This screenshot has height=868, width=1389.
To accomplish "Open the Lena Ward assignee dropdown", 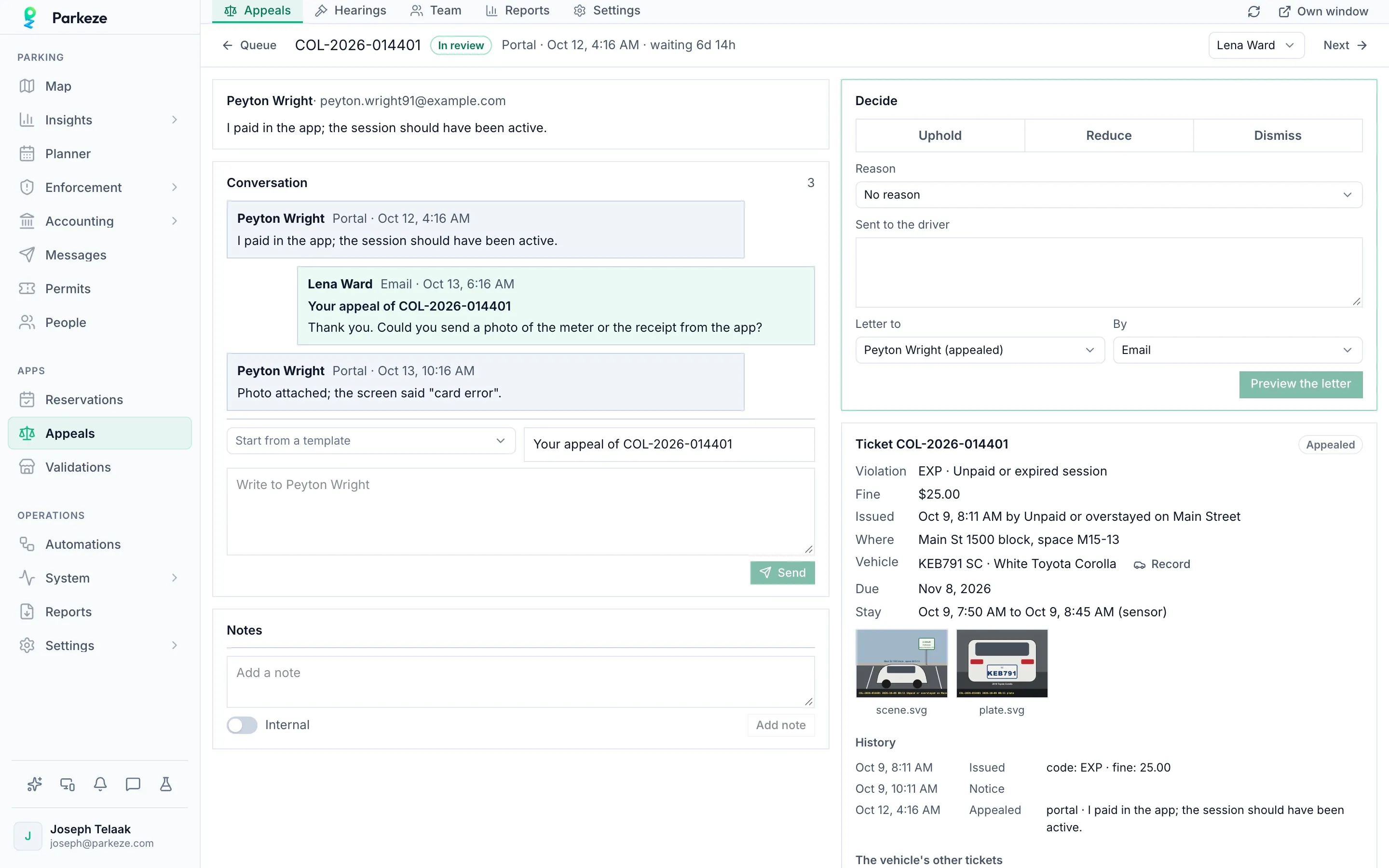I will coord(1256,45).
